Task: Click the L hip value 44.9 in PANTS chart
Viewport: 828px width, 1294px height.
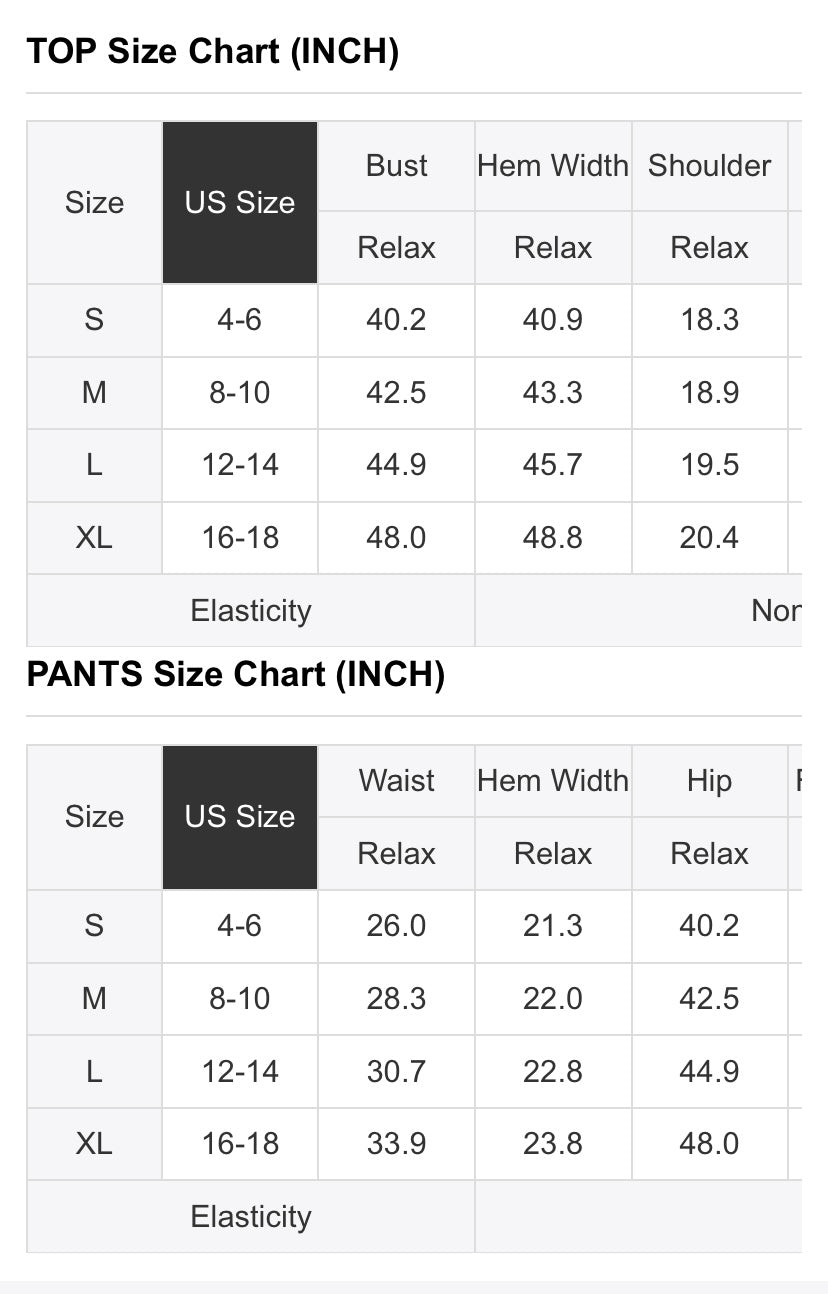Action: coord(710,1072)
